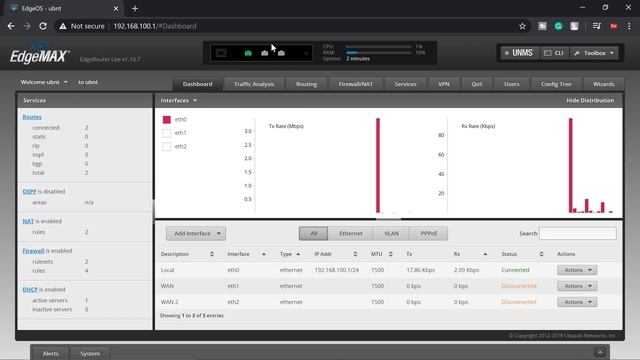Screen dimensions: 640x360
Task: Open the DHCP link in Services
Action: coord(30,289)
